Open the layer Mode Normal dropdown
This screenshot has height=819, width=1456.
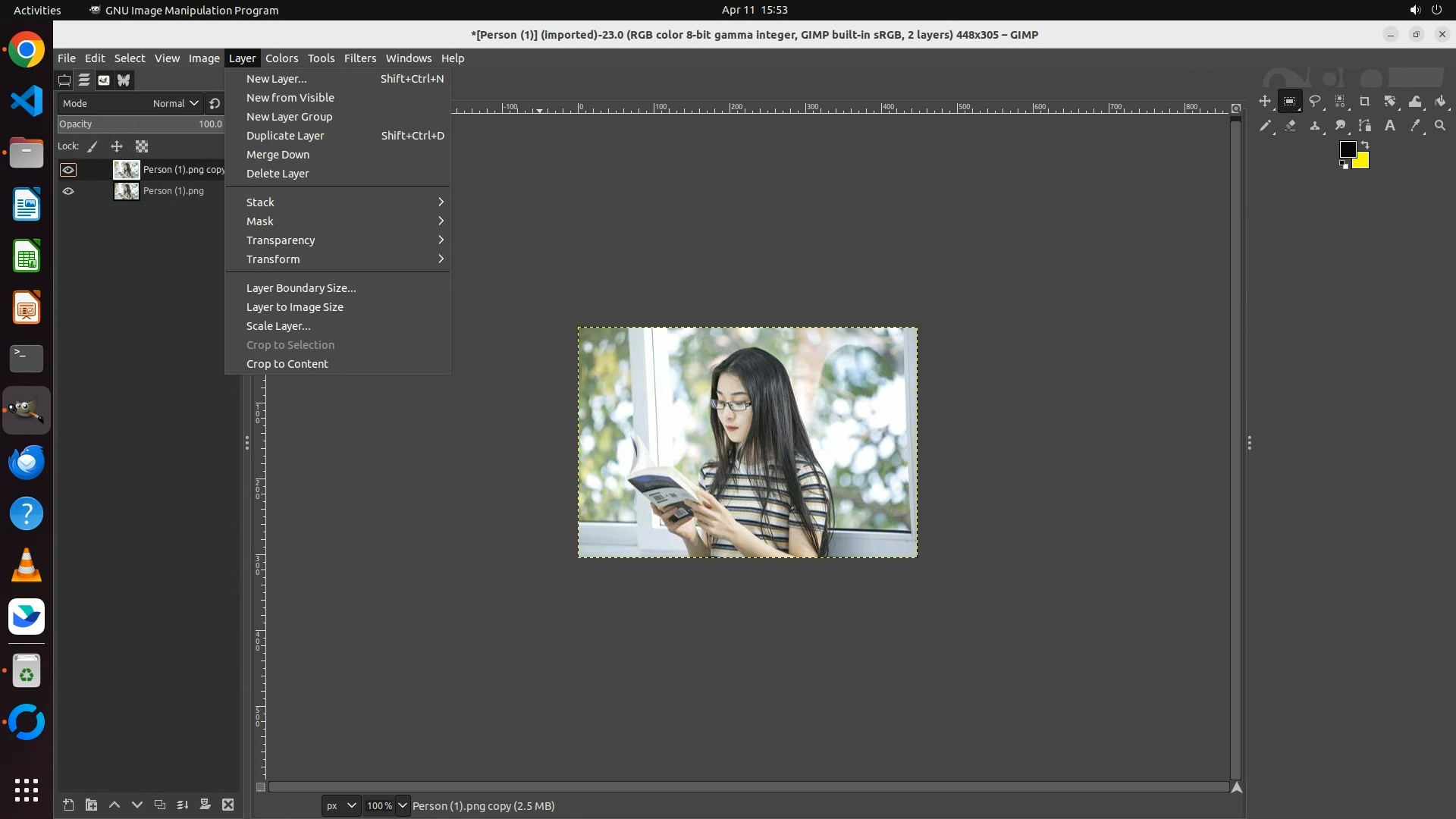(x=175, y=103)
